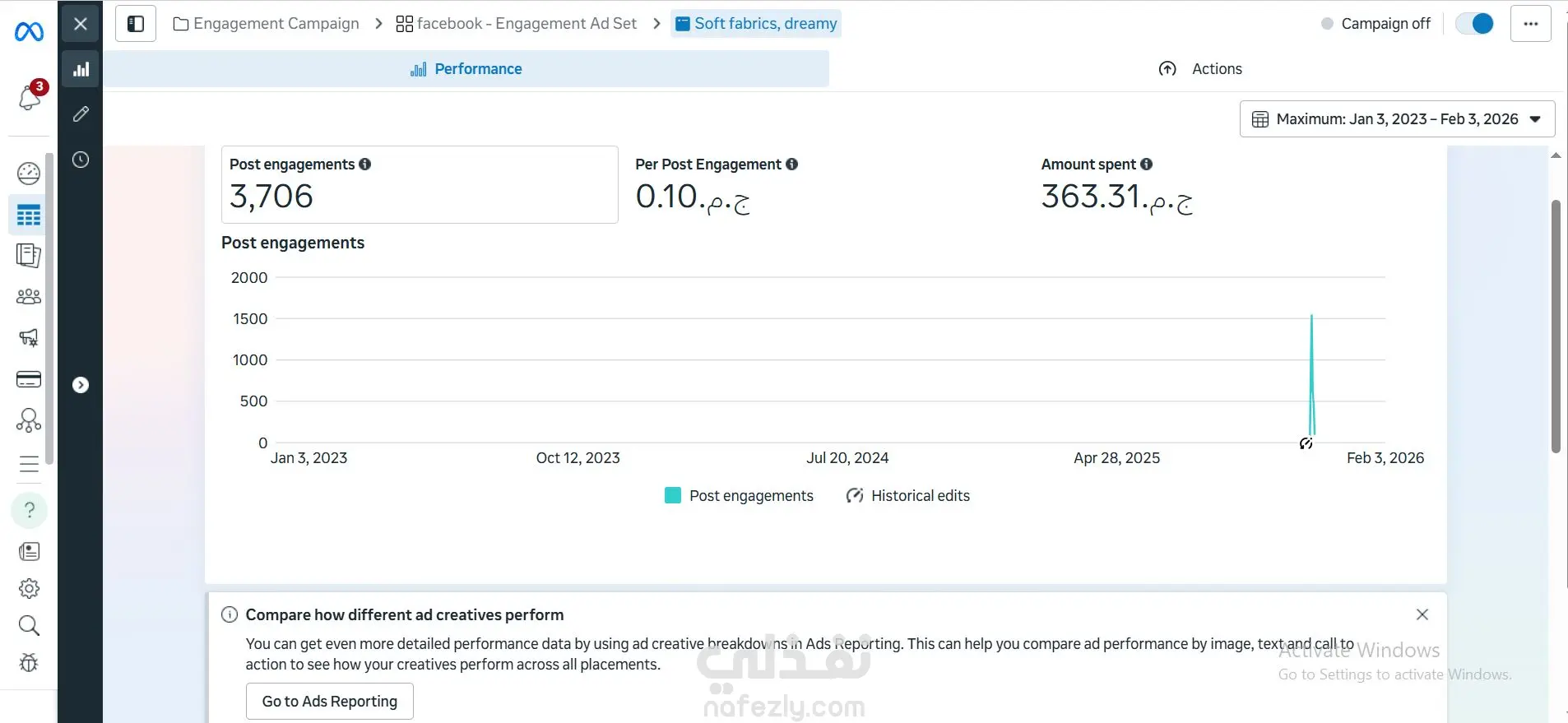
Task: Open the Audiences people icon
Action: coord(29,296)
